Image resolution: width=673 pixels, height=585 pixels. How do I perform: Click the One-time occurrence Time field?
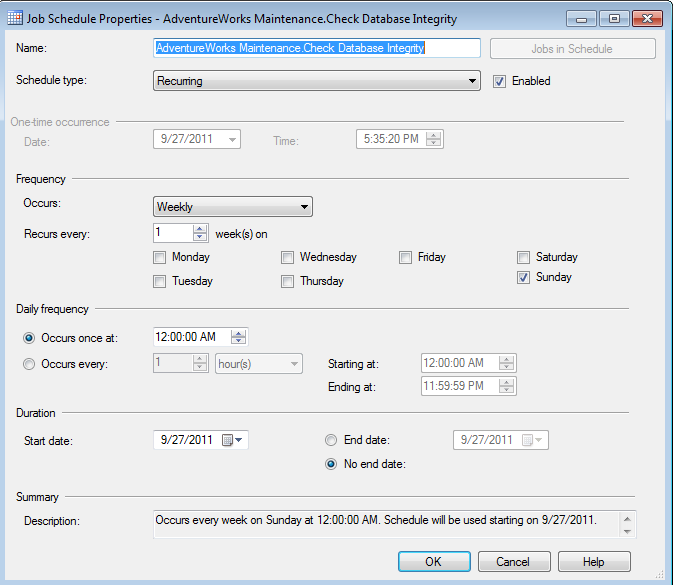pos(400,139)
